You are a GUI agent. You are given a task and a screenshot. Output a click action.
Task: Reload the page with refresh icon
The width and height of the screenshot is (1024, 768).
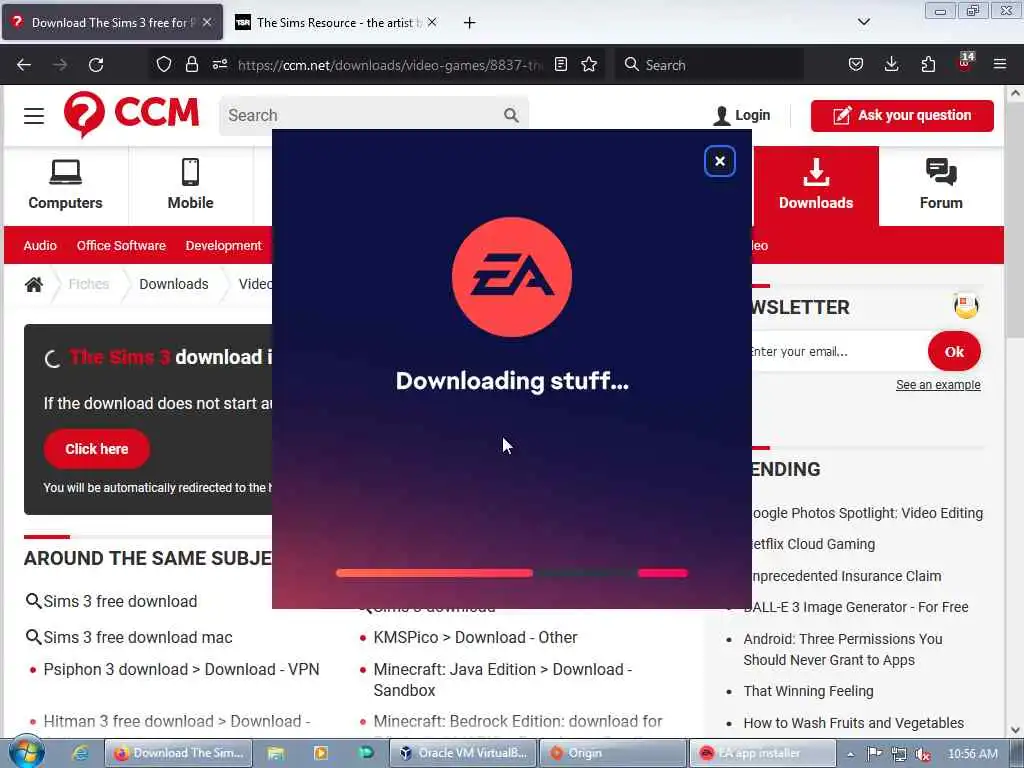point(96,65)
